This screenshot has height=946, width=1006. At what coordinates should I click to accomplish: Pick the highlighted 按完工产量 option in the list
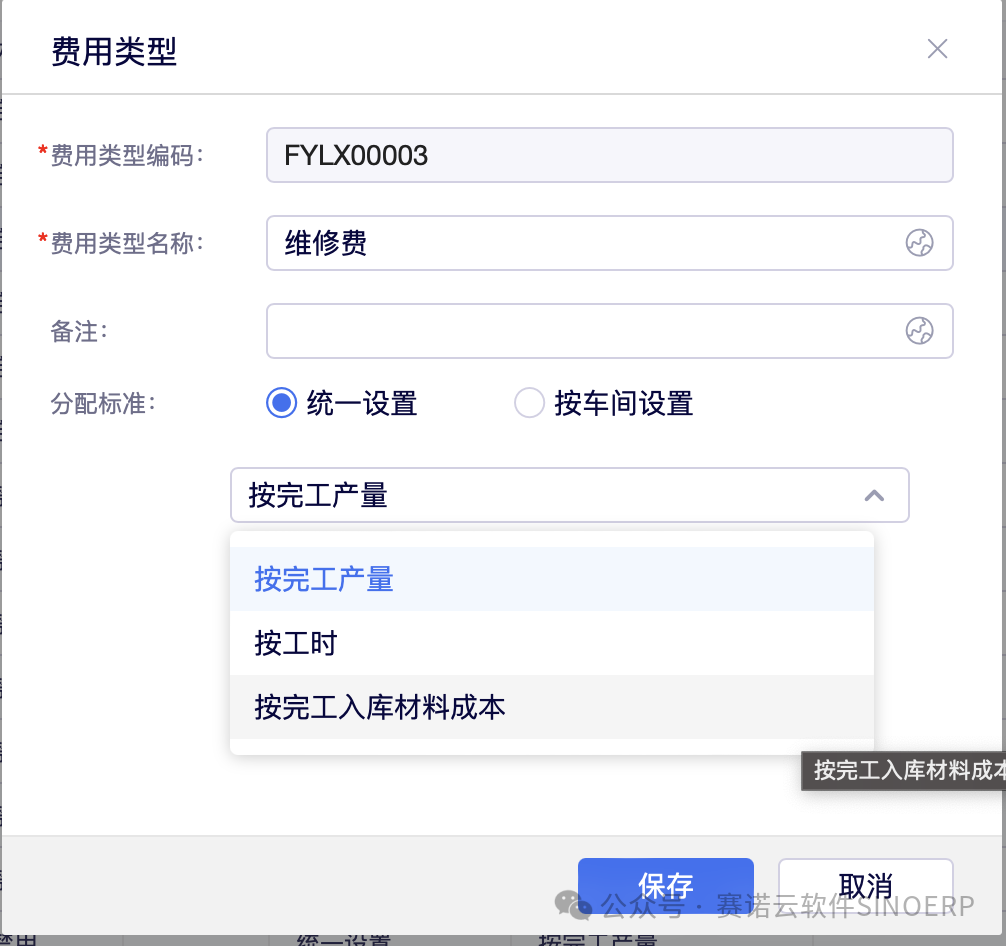pyautogui.click(x=325, y=579)
